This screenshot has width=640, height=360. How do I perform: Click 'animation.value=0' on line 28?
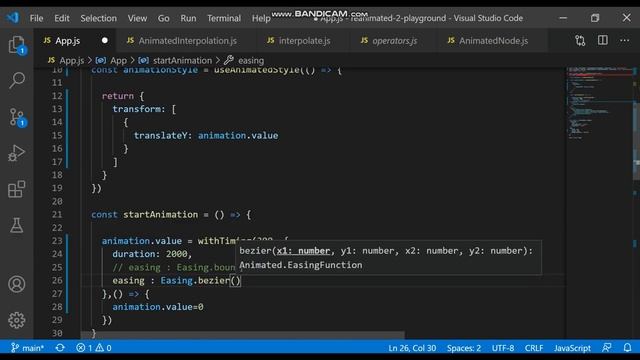click(158, 307)
